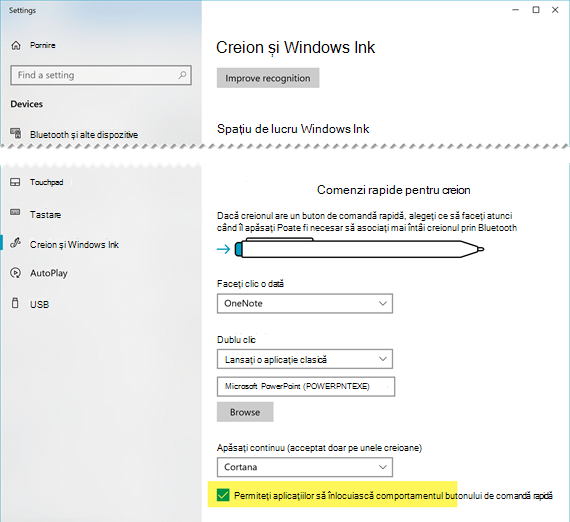The height and width of the screenshot is (522, 570).
Task: Go to Bluetooth și alte dispozitive
Action: point(84,135)
